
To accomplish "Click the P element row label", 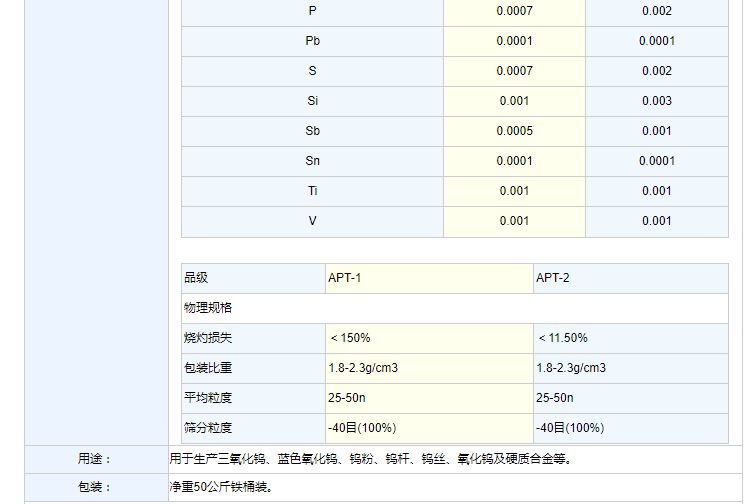I will (313, 11).
